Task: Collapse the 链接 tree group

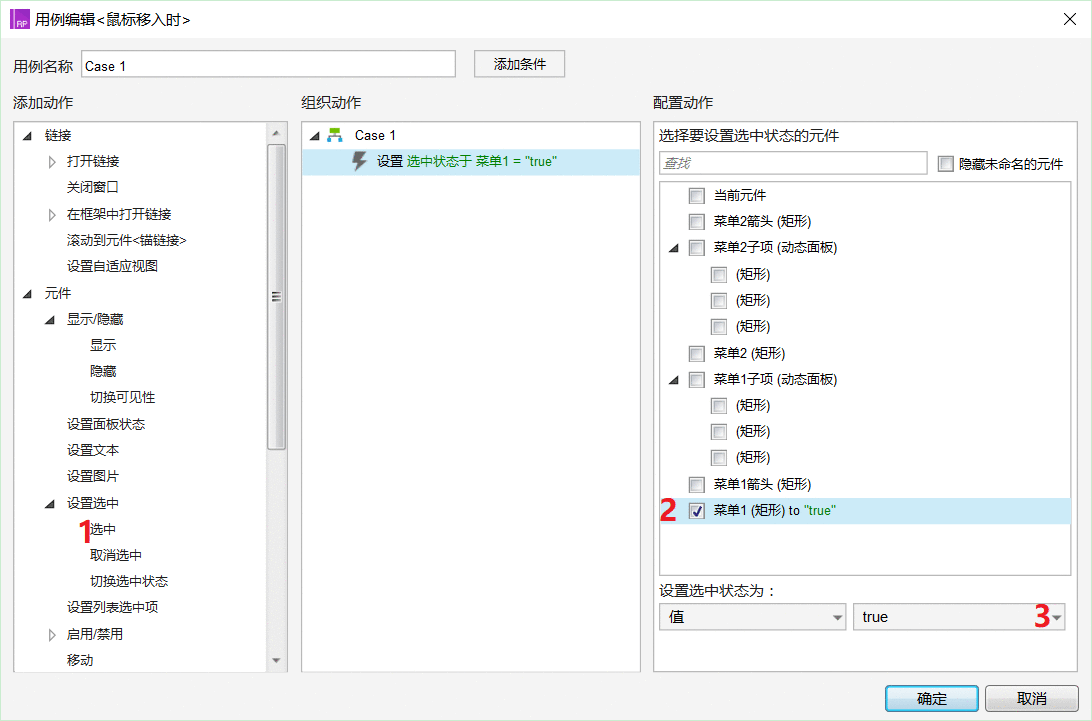Action: point(28,136)
